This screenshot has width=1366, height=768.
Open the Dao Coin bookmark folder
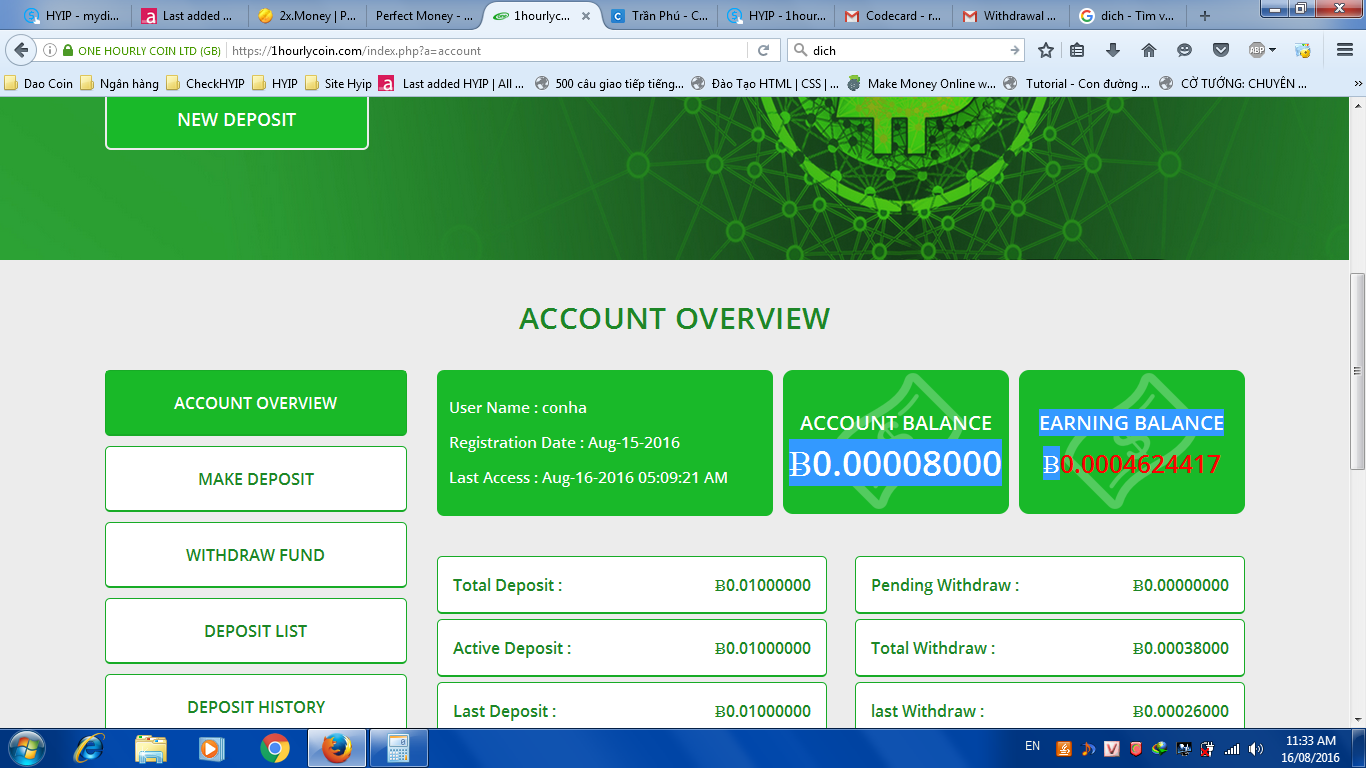coord(39,84)
